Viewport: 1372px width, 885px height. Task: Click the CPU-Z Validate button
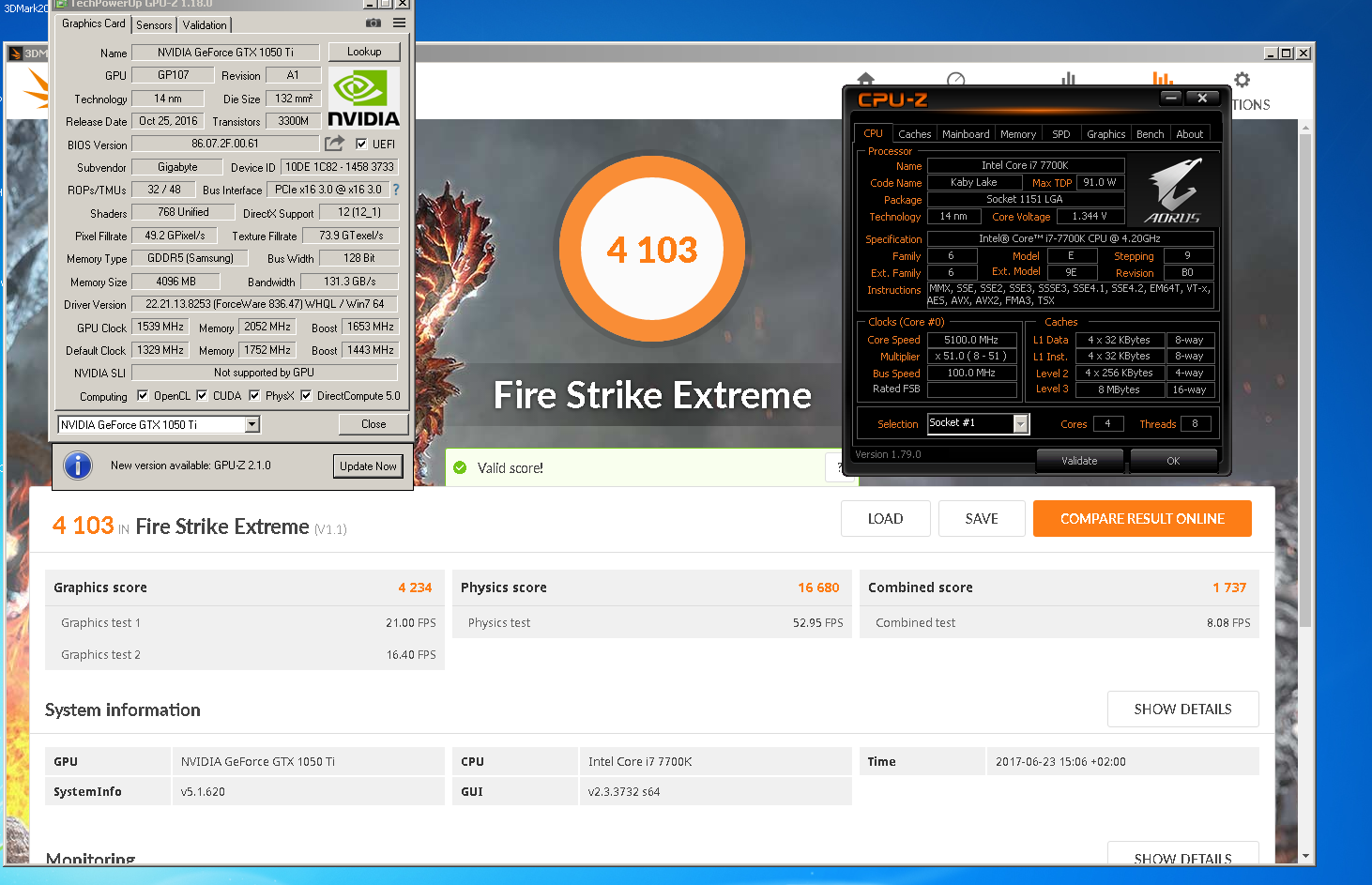point(1079,461)
